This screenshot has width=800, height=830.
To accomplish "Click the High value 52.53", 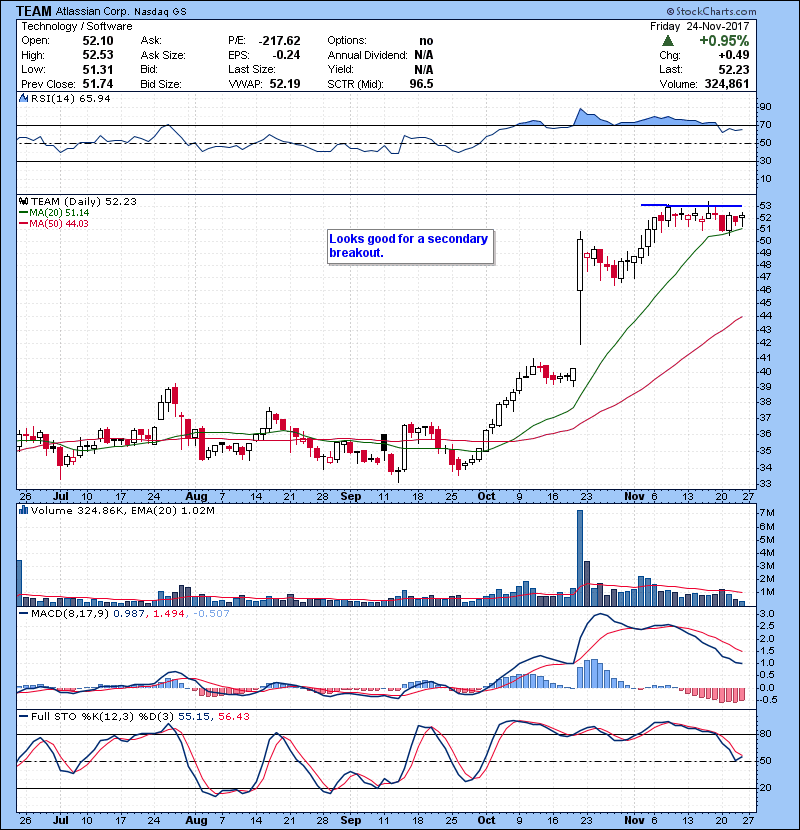I will [x=98, y=55].
